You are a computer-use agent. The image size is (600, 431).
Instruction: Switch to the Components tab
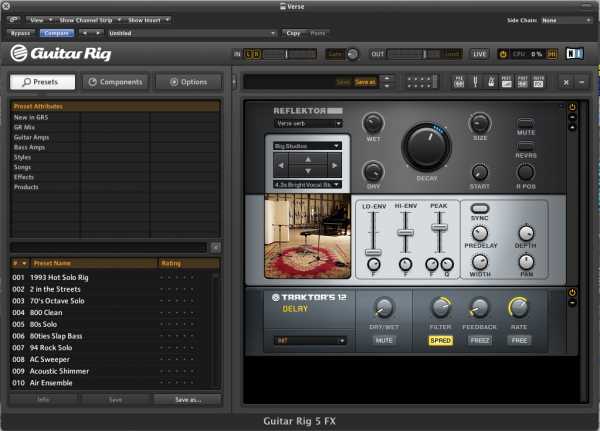(116, 82)
